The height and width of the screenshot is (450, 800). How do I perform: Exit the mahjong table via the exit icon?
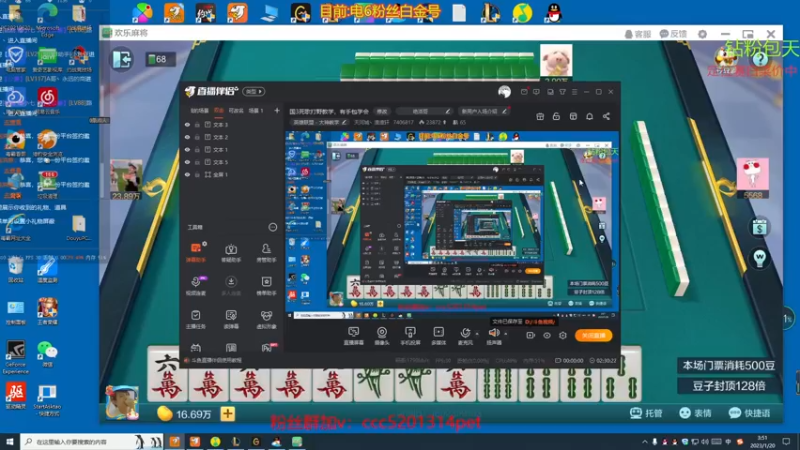tap(122, 59)
